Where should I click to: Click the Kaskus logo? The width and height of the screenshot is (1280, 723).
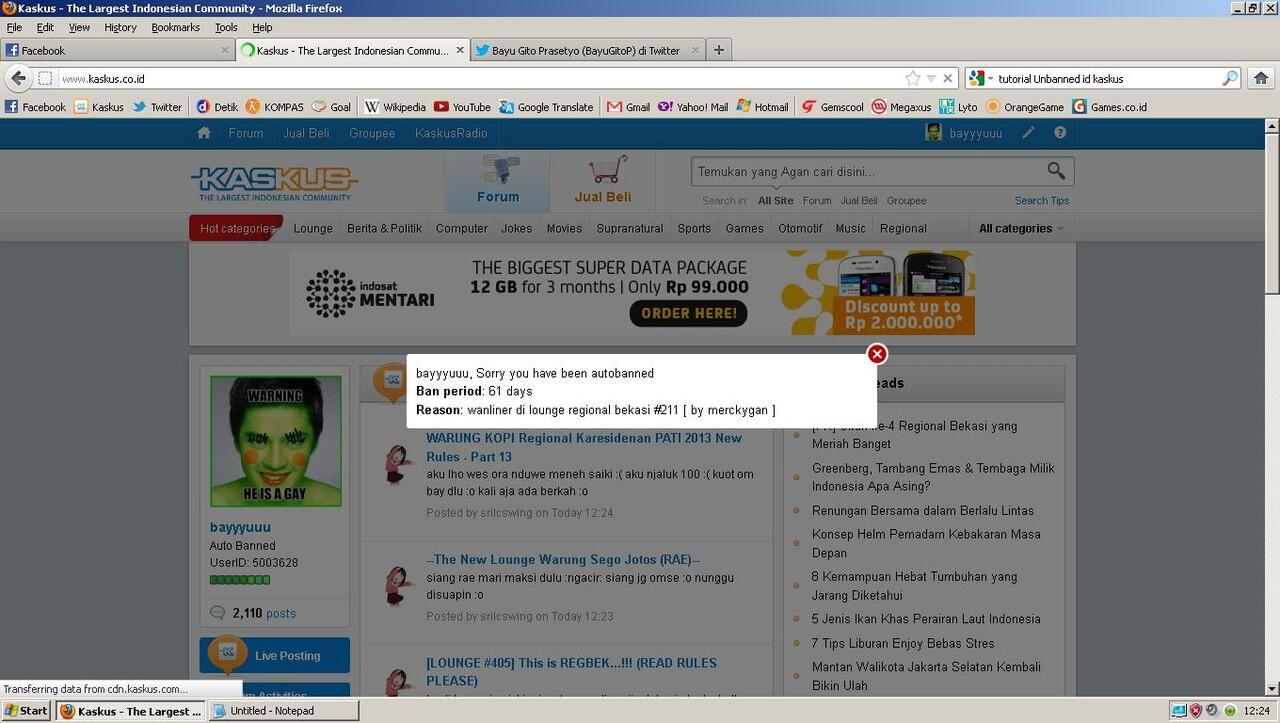274,183
